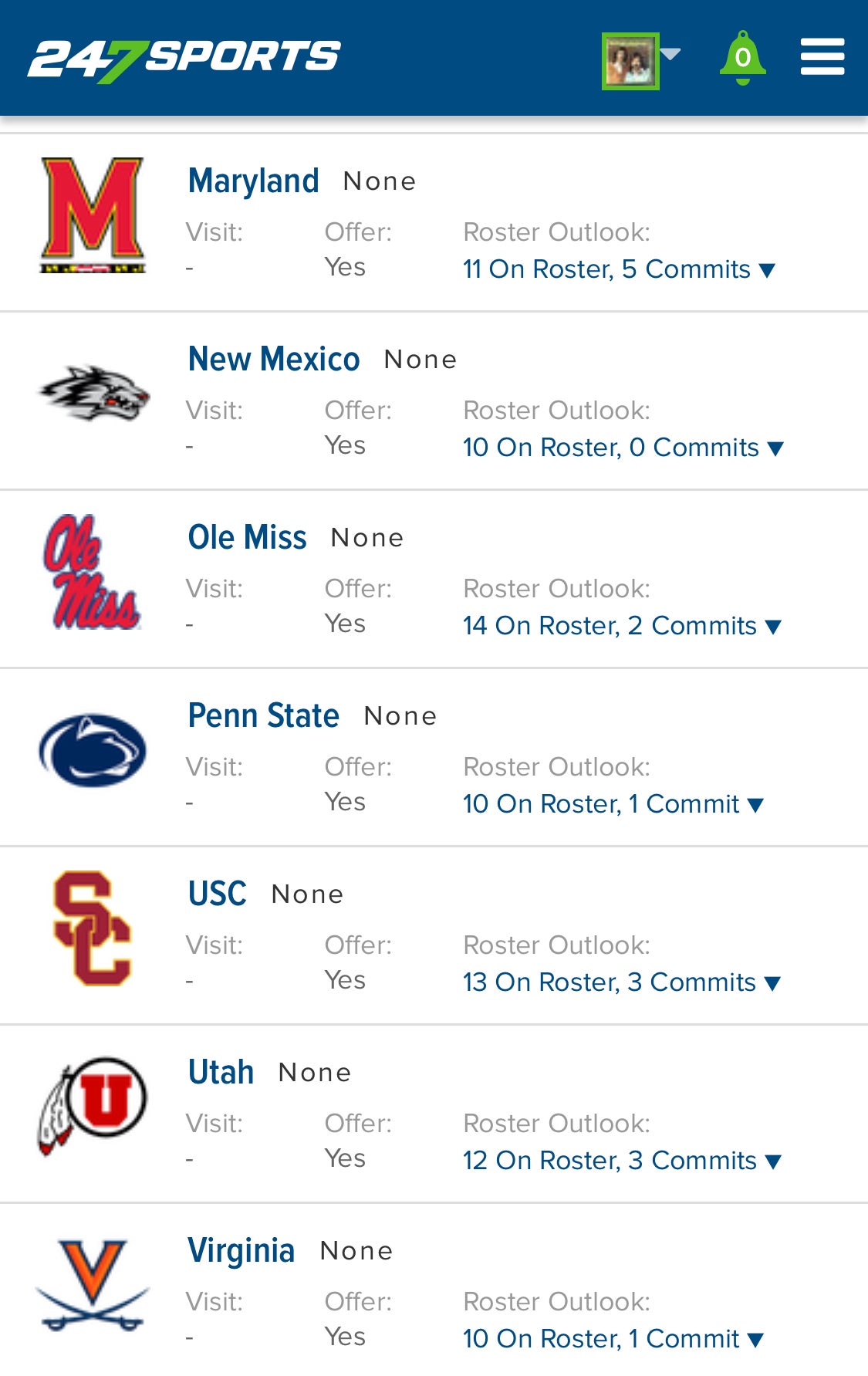Open the 247Sports home logo
This screenshot has height=1376, width=868.
(184, 59)
